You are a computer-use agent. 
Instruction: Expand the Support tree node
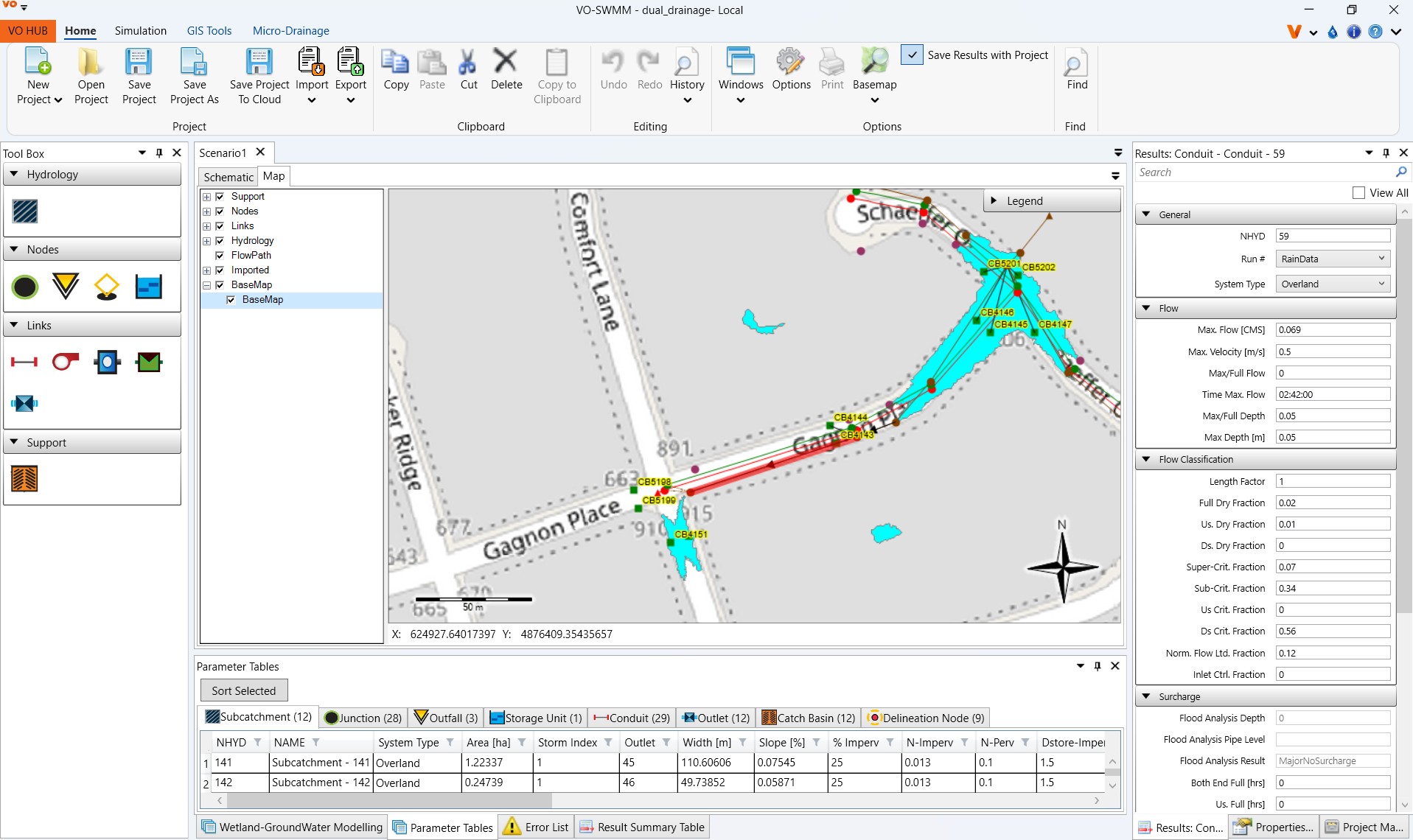[207, 197]
